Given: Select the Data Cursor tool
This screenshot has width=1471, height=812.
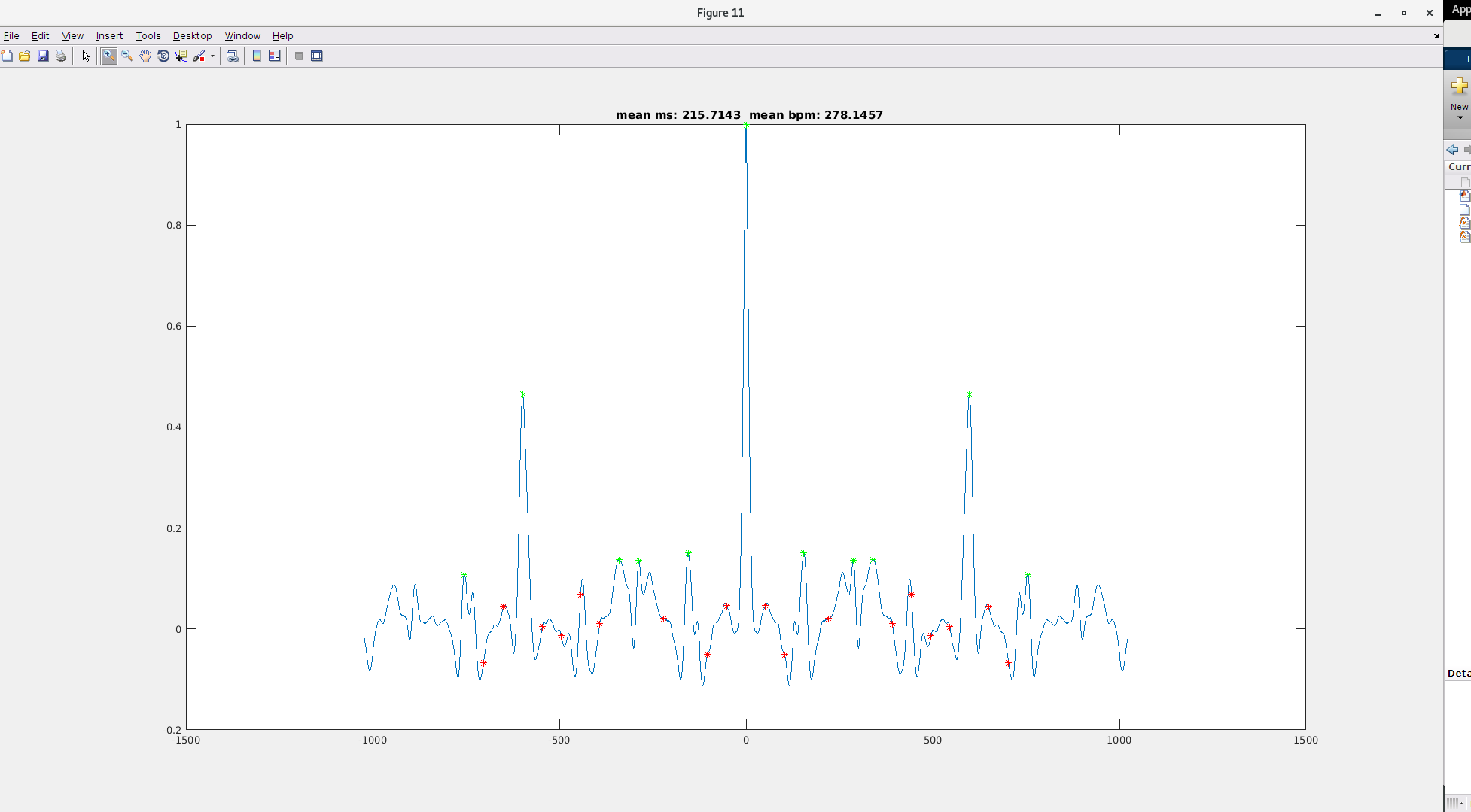Looking at the screenshot, I should point(181,56).
